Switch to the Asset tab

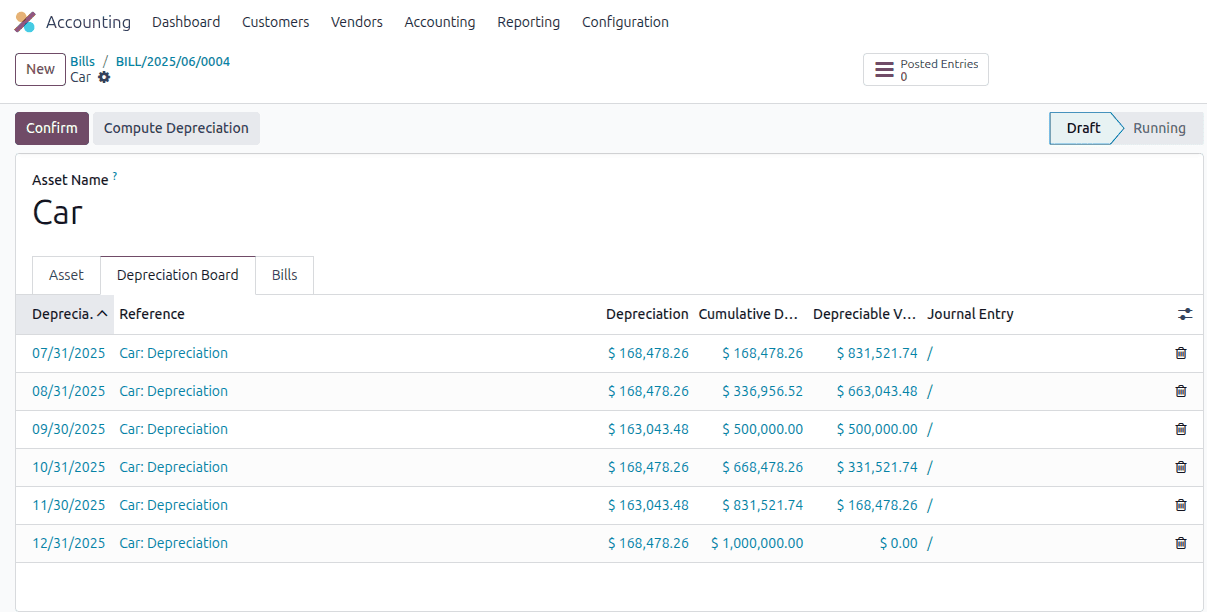[x=66, y=274]
